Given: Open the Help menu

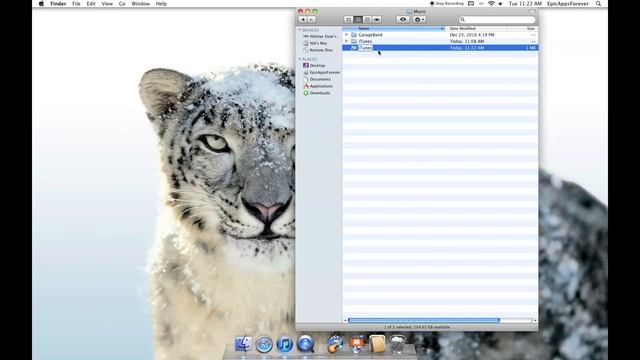Looking at the screenshot, I should [x=161, y=4].
